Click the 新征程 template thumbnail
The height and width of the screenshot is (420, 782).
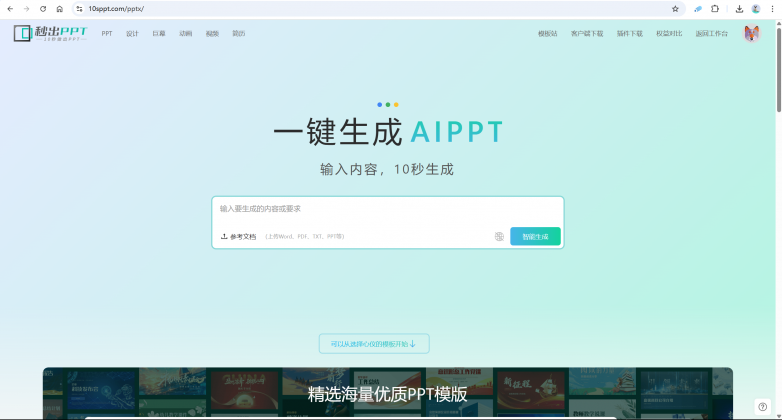click(x=530, y=390)
